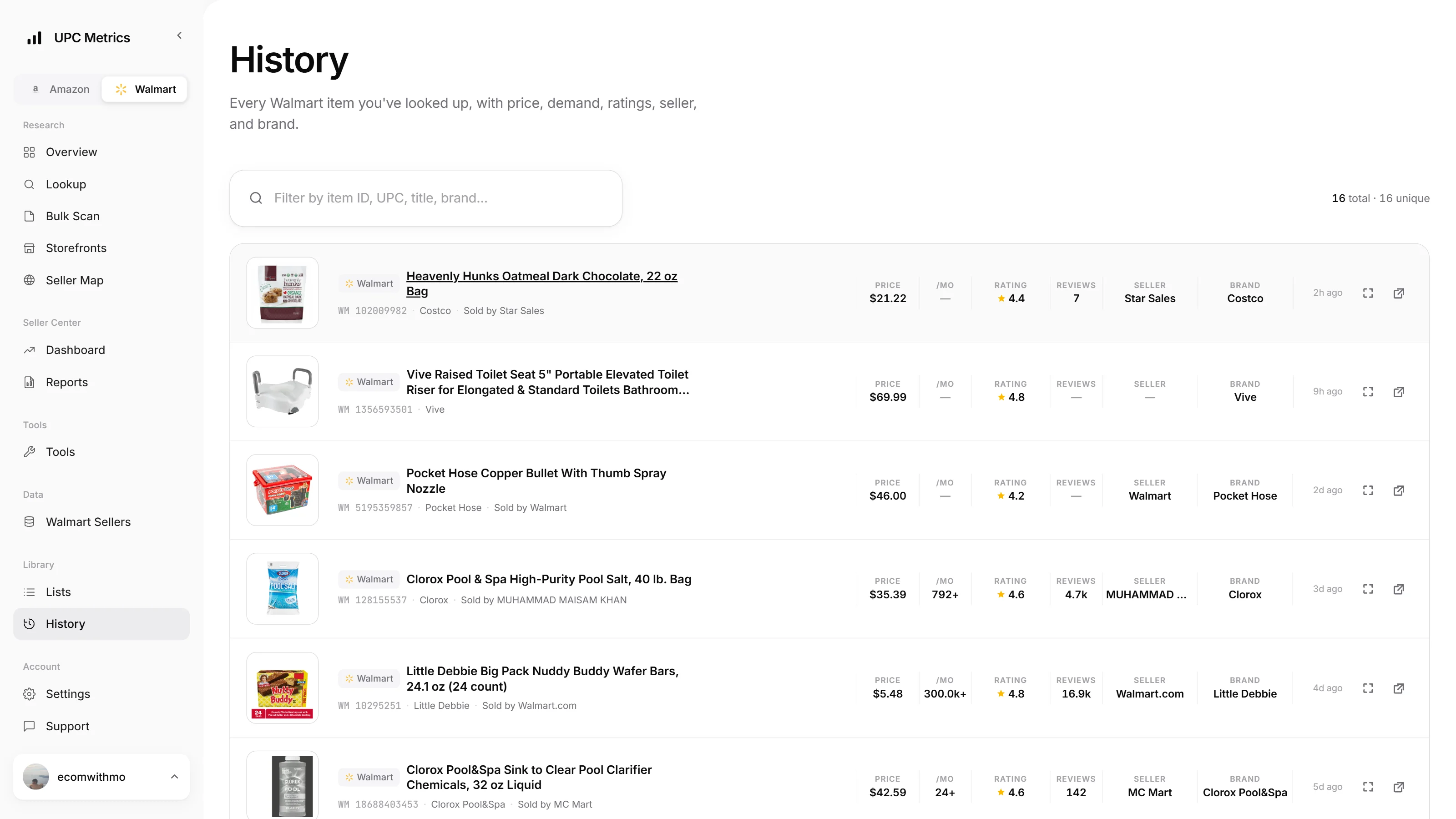Click 'Sold by MUHAMMAD MAISAM KHAN' text
Screen dimensions: 1456x819
(543, 600)
